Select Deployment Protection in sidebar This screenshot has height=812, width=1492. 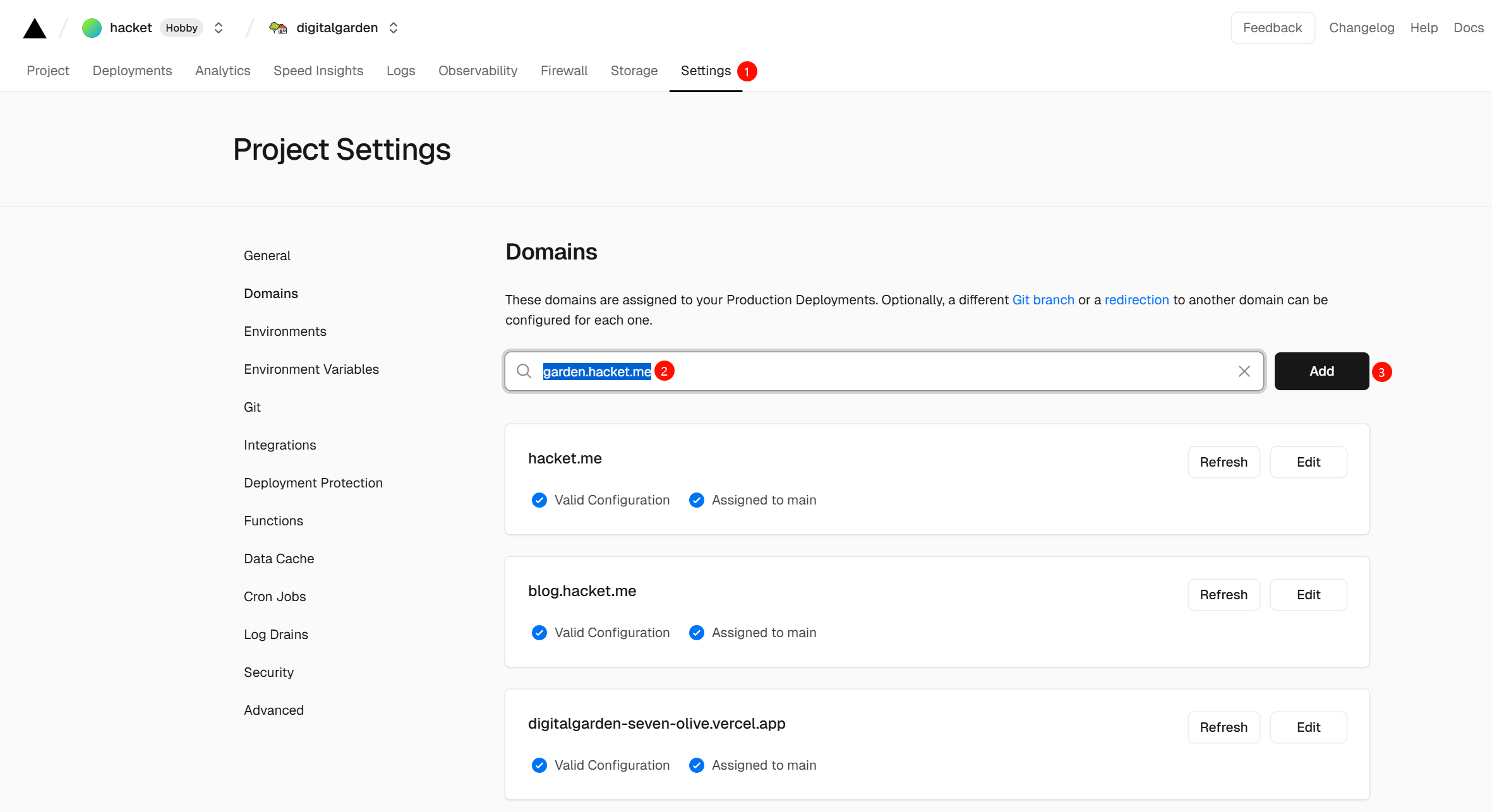tap(313, 483)
